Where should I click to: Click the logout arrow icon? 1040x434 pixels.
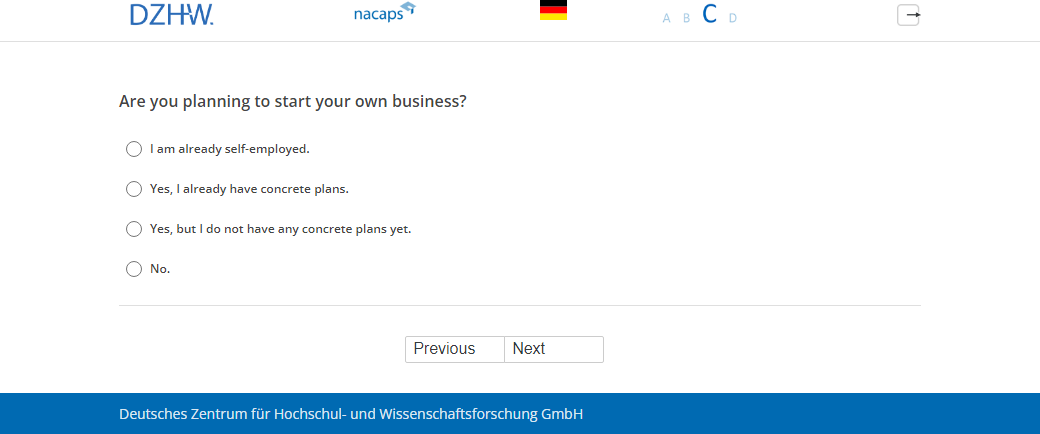click(908, 15)
